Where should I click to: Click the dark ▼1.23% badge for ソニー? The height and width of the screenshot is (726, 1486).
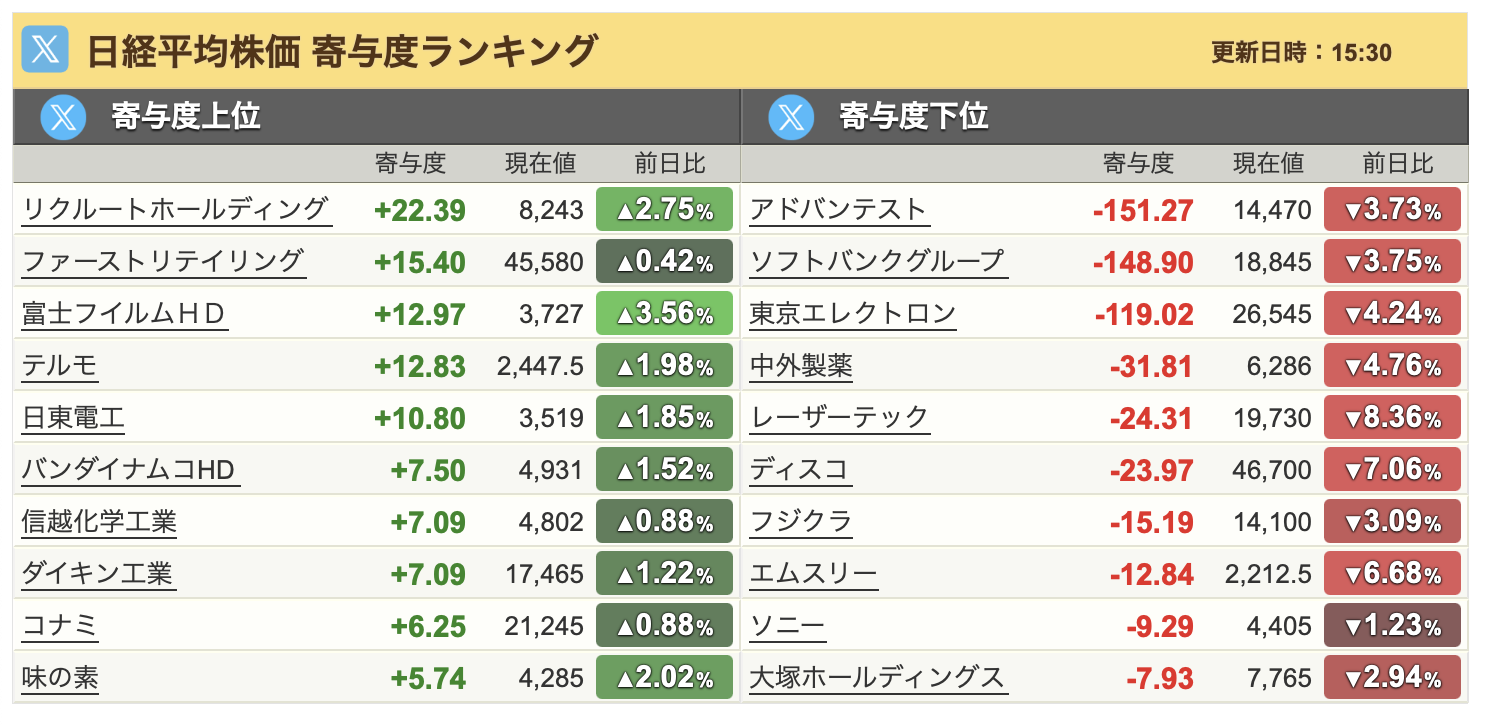pyautogui.click(x=1392, y=626)
